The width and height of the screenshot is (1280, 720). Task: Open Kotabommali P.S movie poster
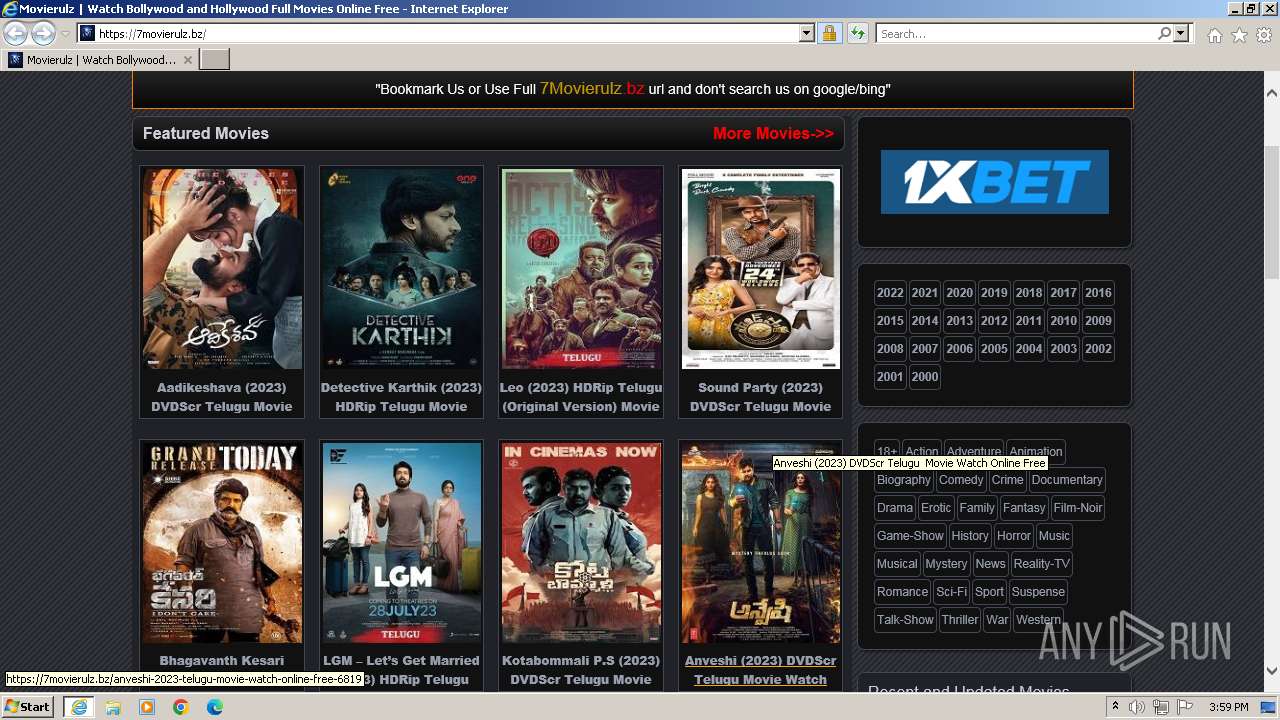coord(581,543)
